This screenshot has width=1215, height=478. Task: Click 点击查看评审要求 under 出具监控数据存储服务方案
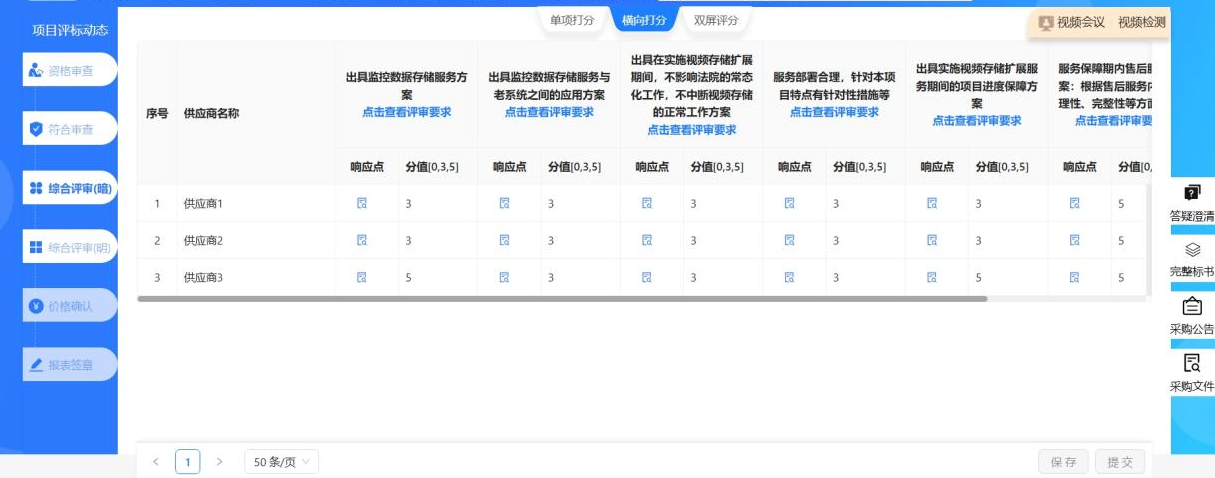[x=406, y=112]
